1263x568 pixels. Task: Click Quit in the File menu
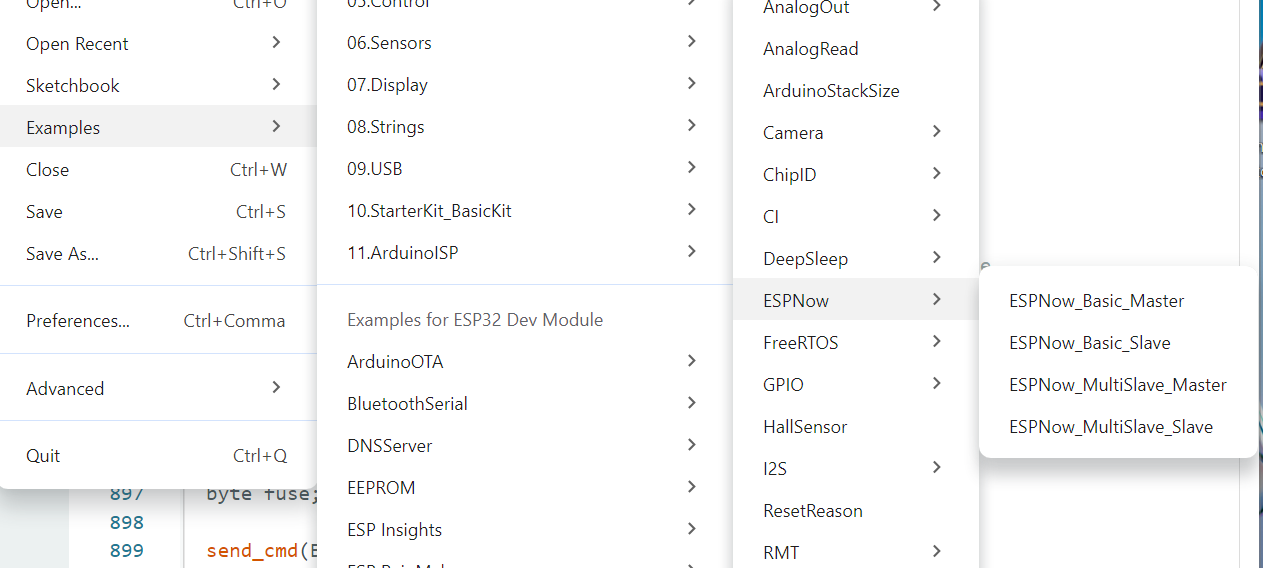click(43, 456)
